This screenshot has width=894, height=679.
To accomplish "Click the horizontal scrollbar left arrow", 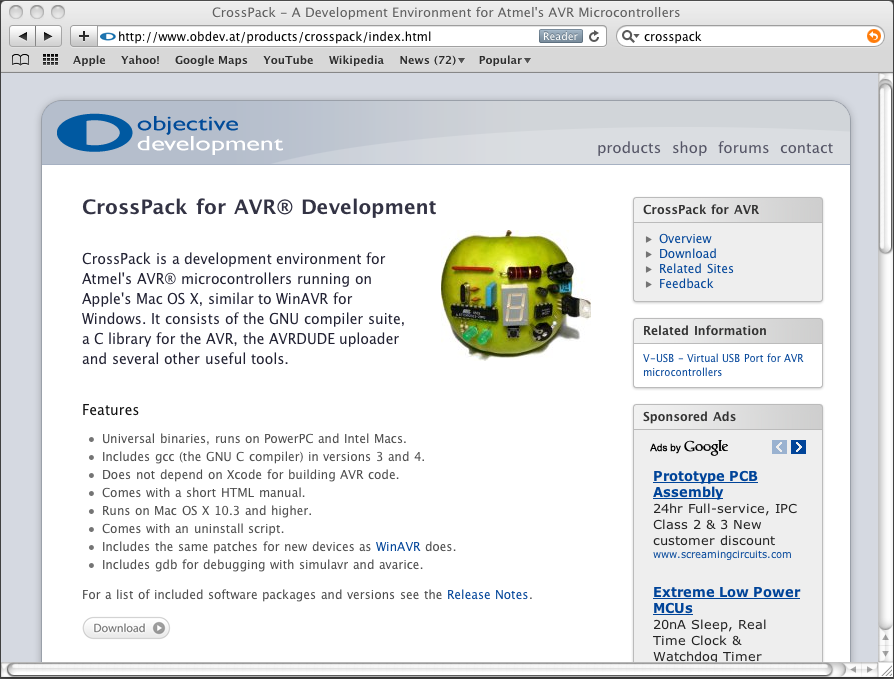I will [x=854, y=669].
